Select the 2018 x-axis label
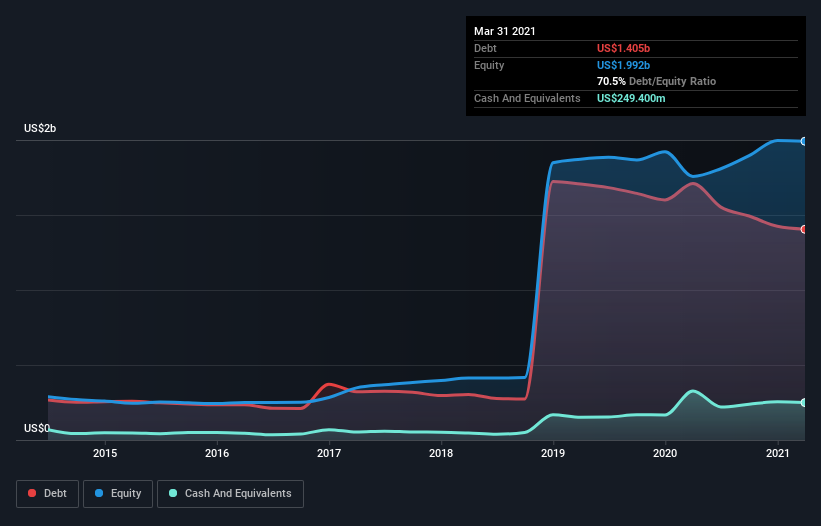821x526 pixels. tap(441, 453)
